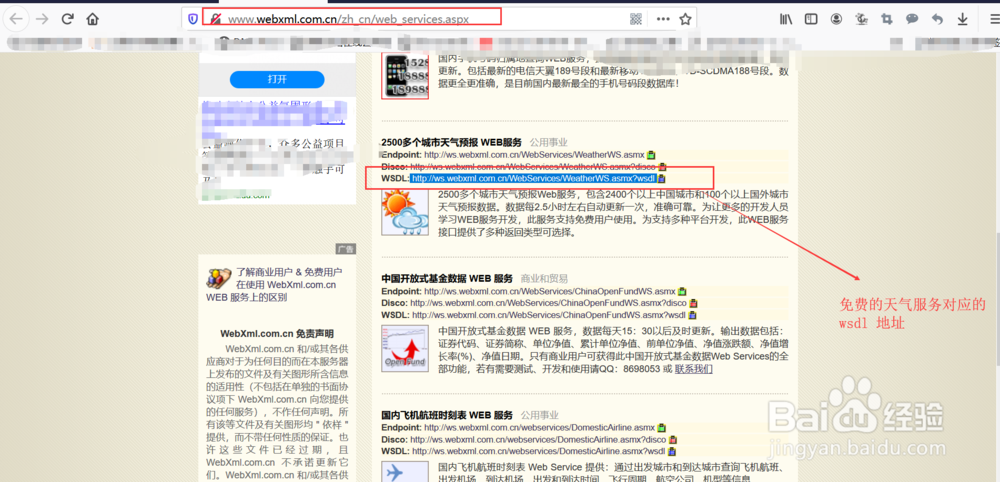The width and height of the screenshot is (1000, 482).
Task: Open DomesticAirline.asmx?disco link
Action: click(538, 439)
